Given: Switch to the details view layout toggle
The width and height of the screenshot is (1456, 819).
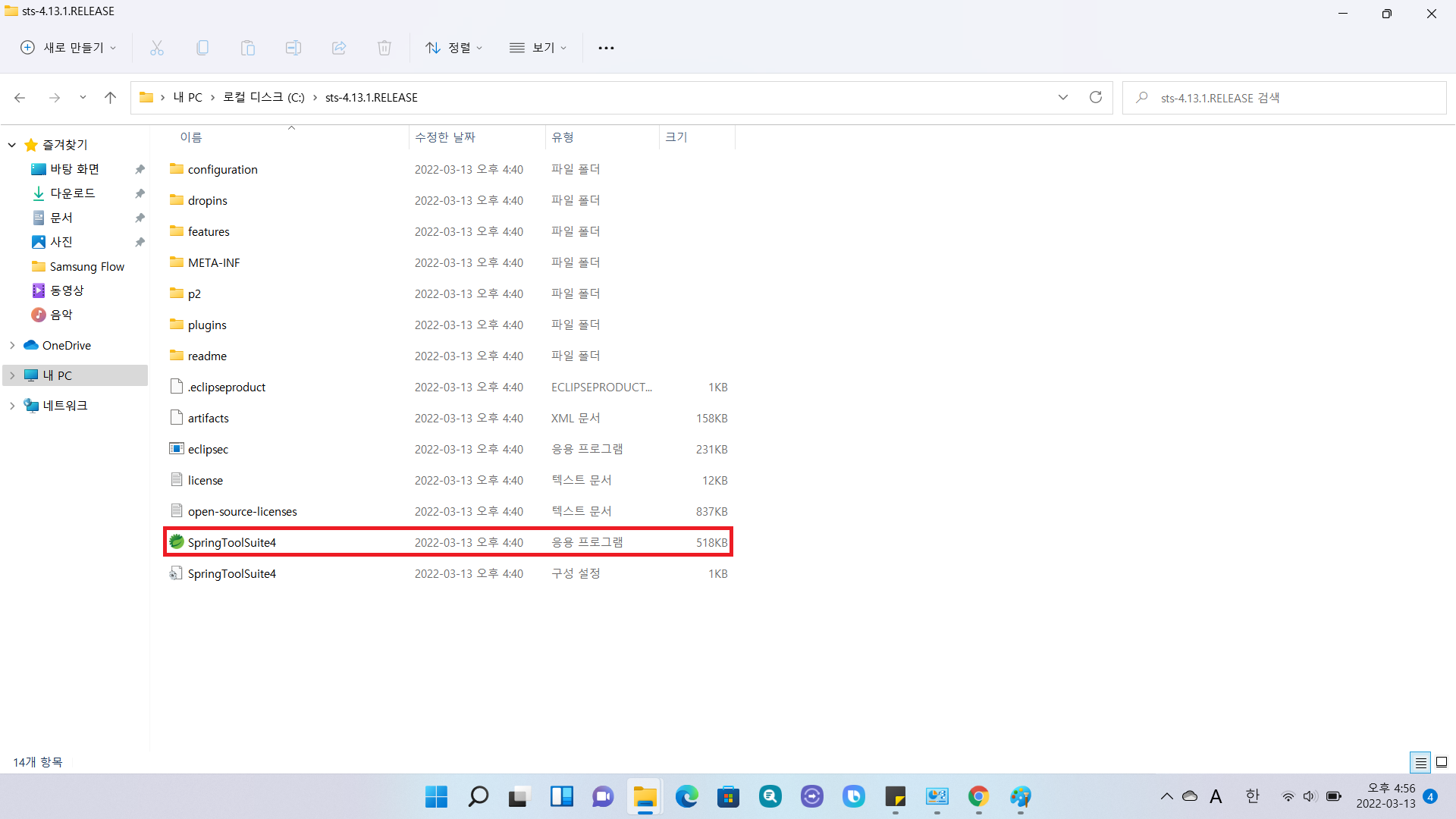Looking at the screenshot, I should click(1420, 762).
